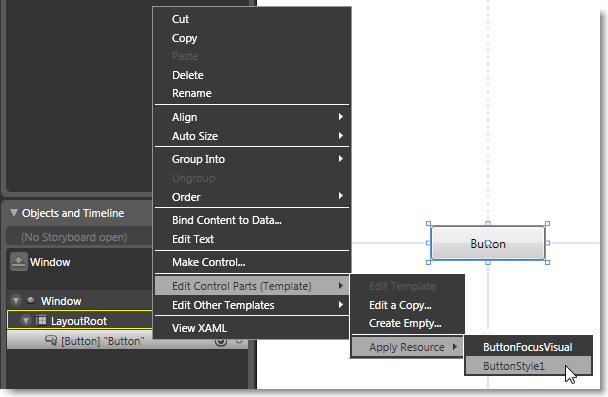Toggle visibility eye of the Button row

221,341
